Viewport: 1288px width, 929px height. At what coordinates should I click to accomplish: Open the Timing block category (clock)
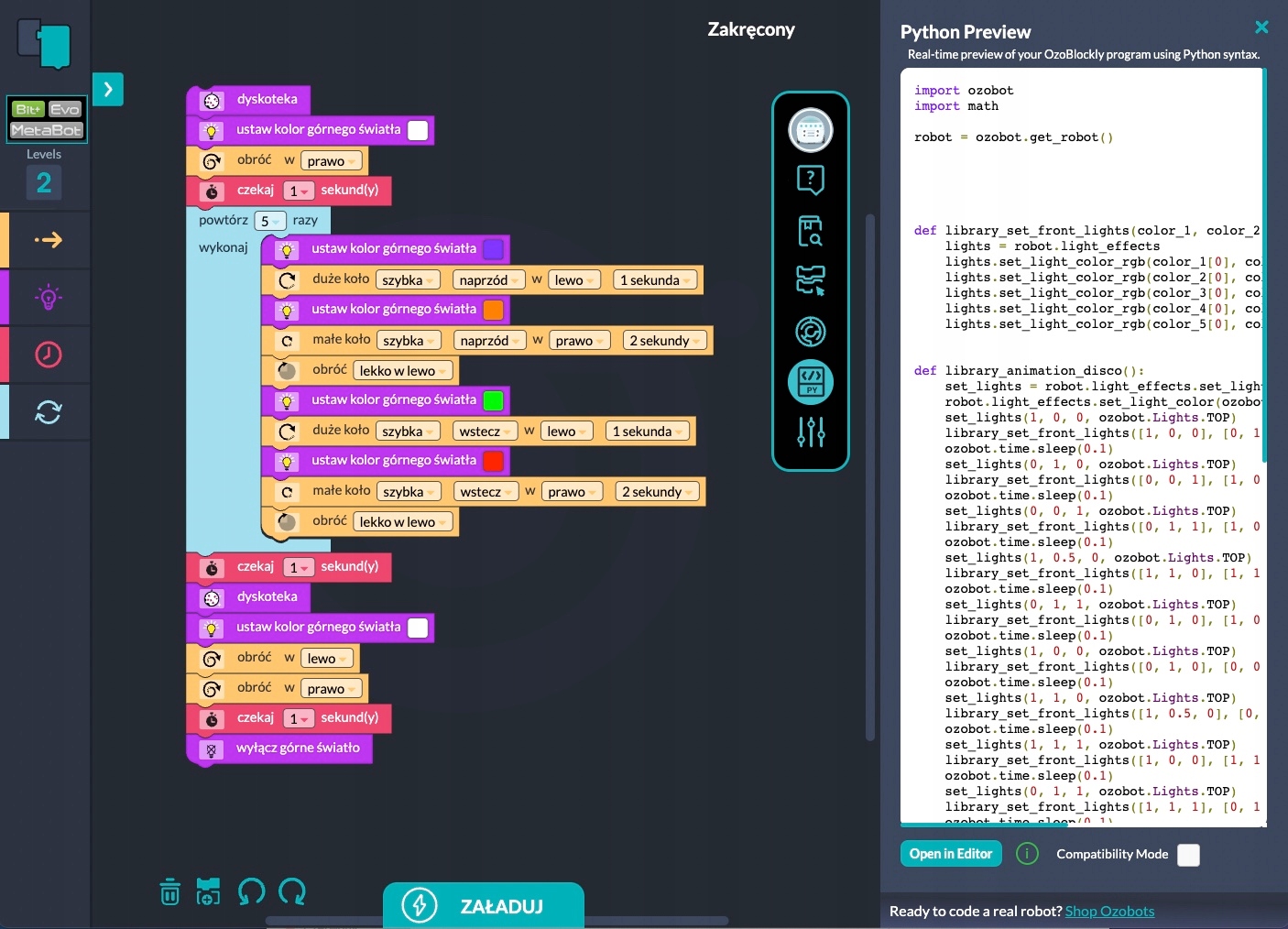[48, 355]
